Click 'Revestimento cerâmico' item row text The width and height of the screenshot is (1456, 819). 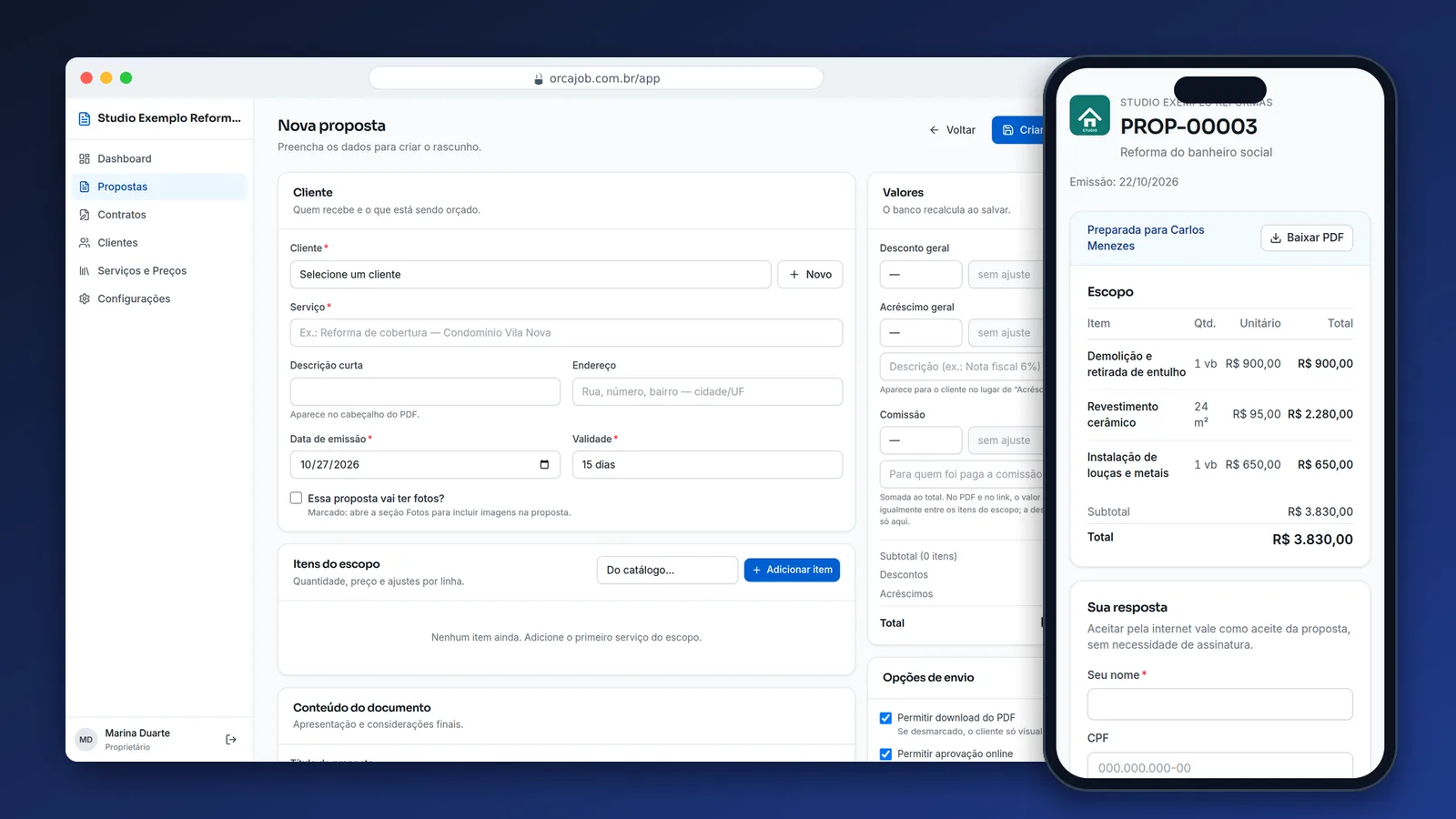pyautogui.click(x=1123, y=414)
